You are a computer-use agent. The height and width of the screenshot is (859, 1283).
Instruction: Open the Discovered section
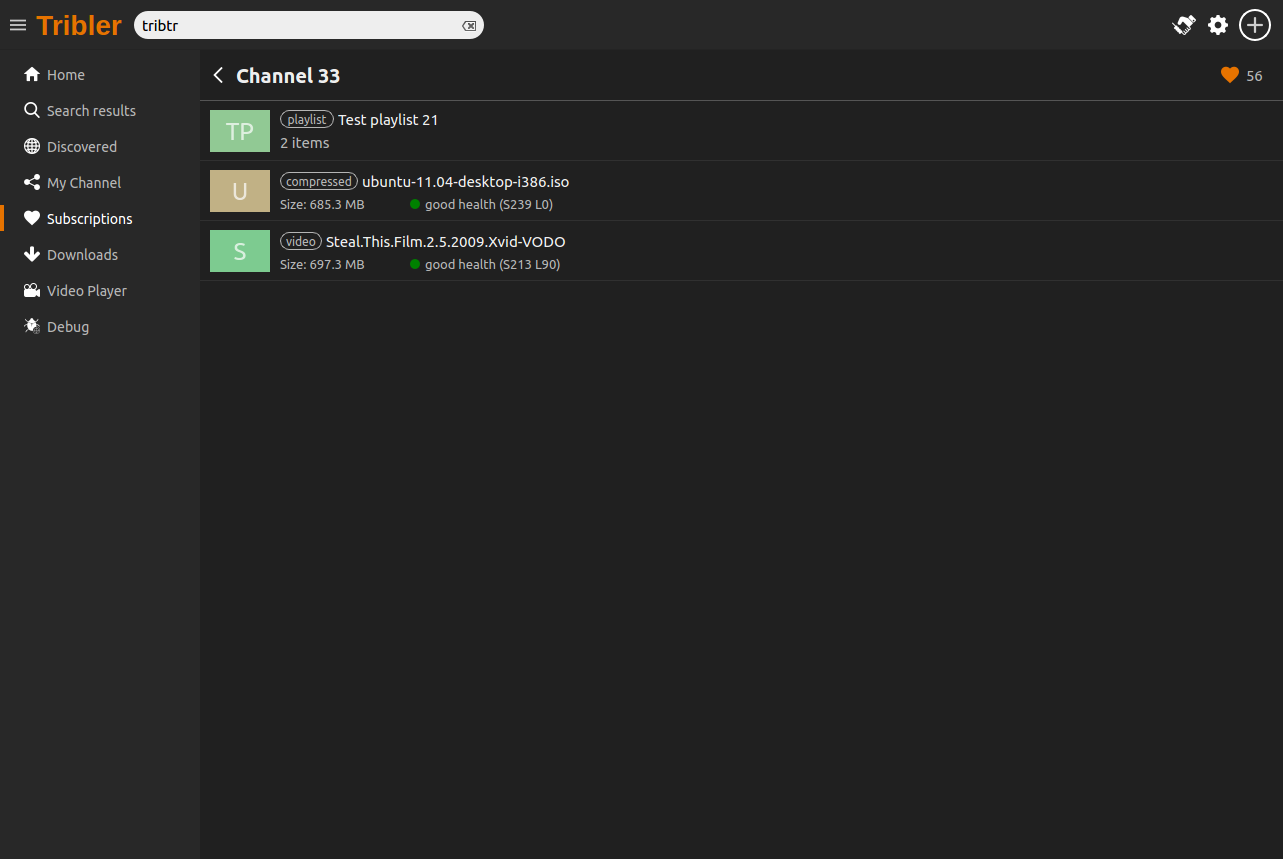pos(82,147)
